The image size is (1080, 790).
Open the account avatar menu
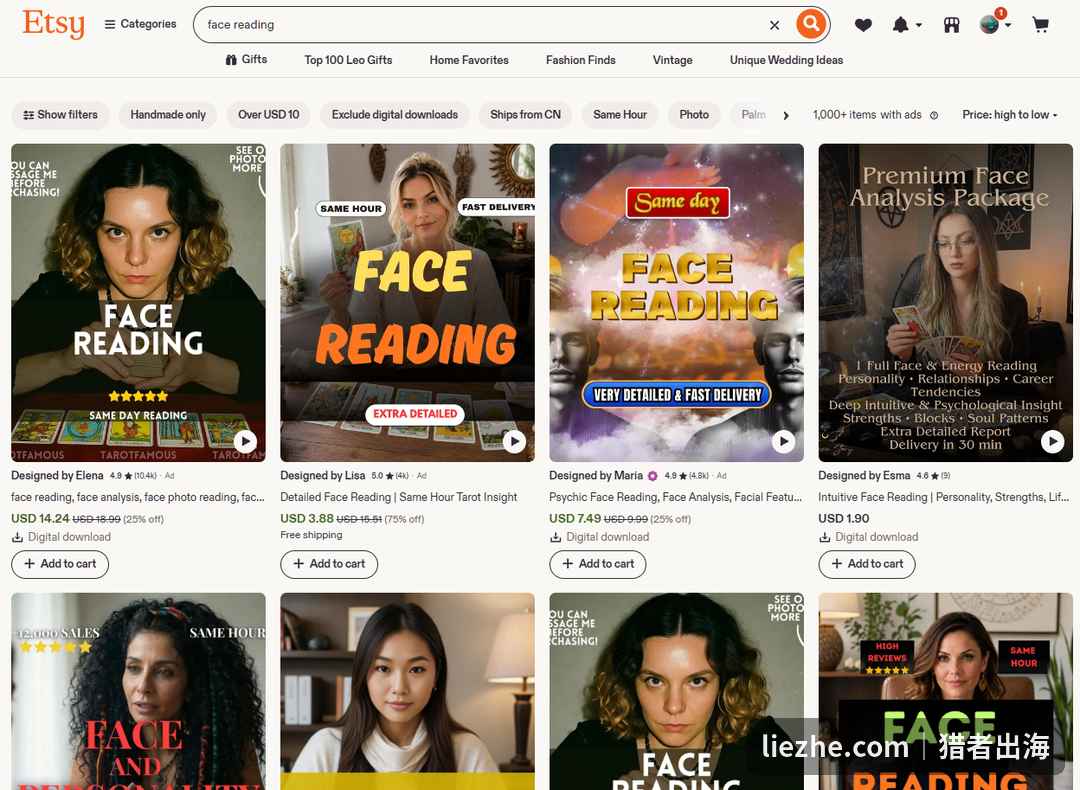pyautogui.click(x=995, y=23)
